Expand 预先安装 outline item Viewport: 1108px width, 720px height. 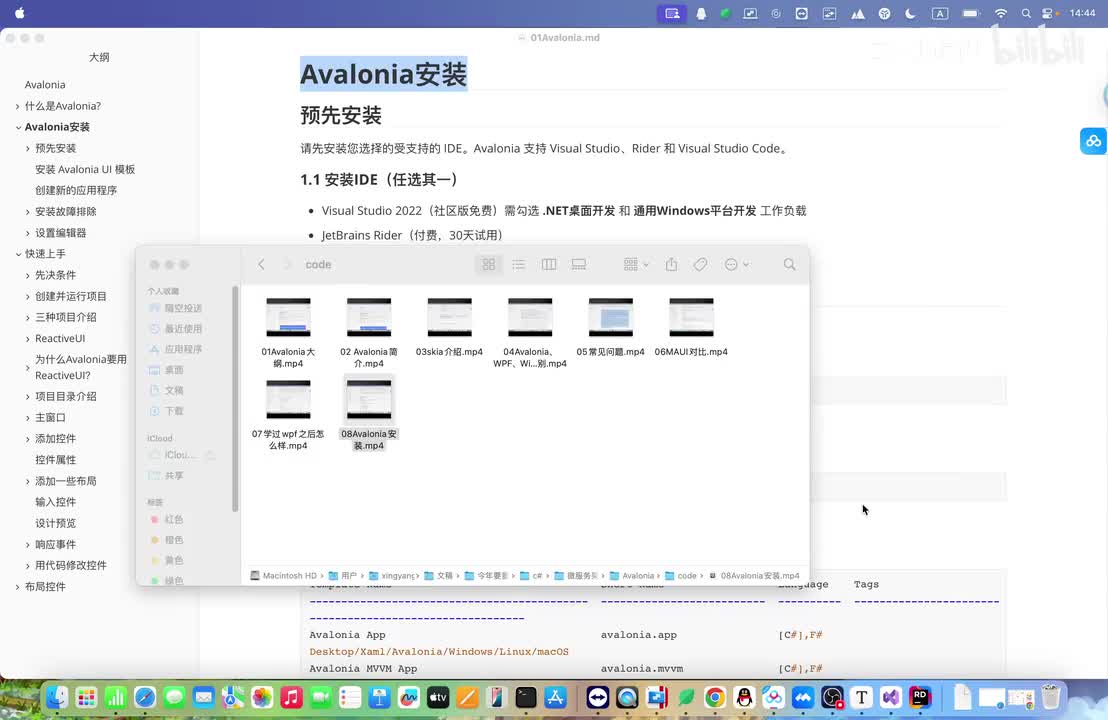pos(28,148)
